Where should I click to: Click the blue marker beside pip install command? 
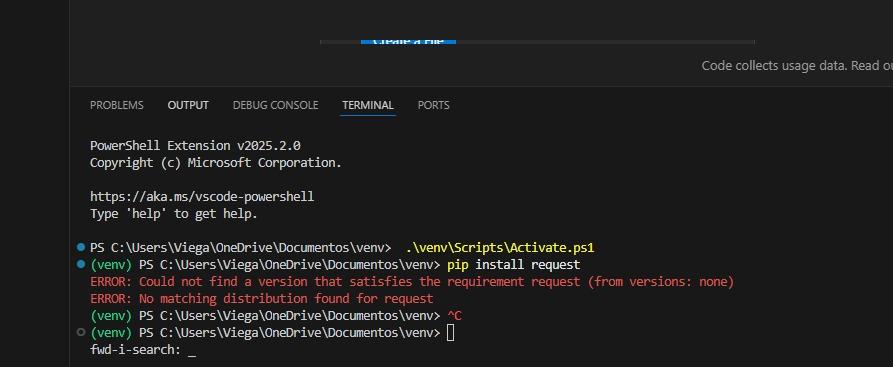click(x=81, y=264)
